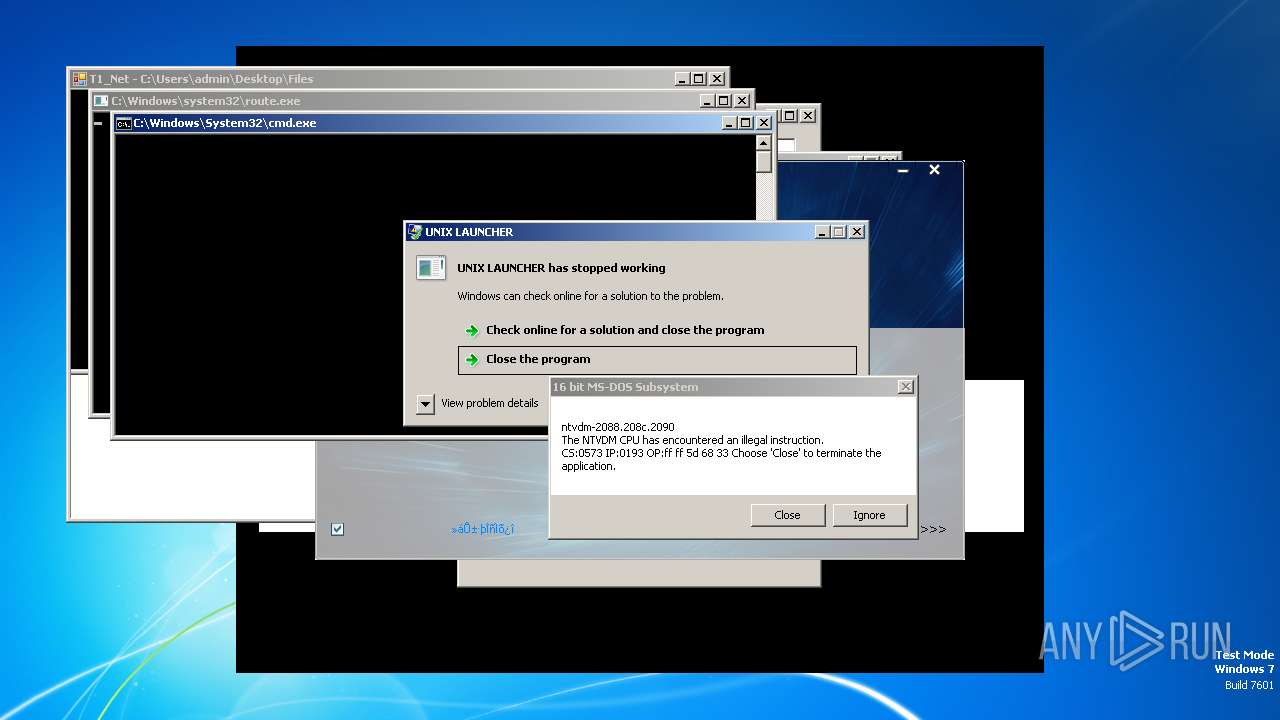Click the 'ntvdm-2088.208c.2090' text line
1280x720 pixels.
coord(618,427)
